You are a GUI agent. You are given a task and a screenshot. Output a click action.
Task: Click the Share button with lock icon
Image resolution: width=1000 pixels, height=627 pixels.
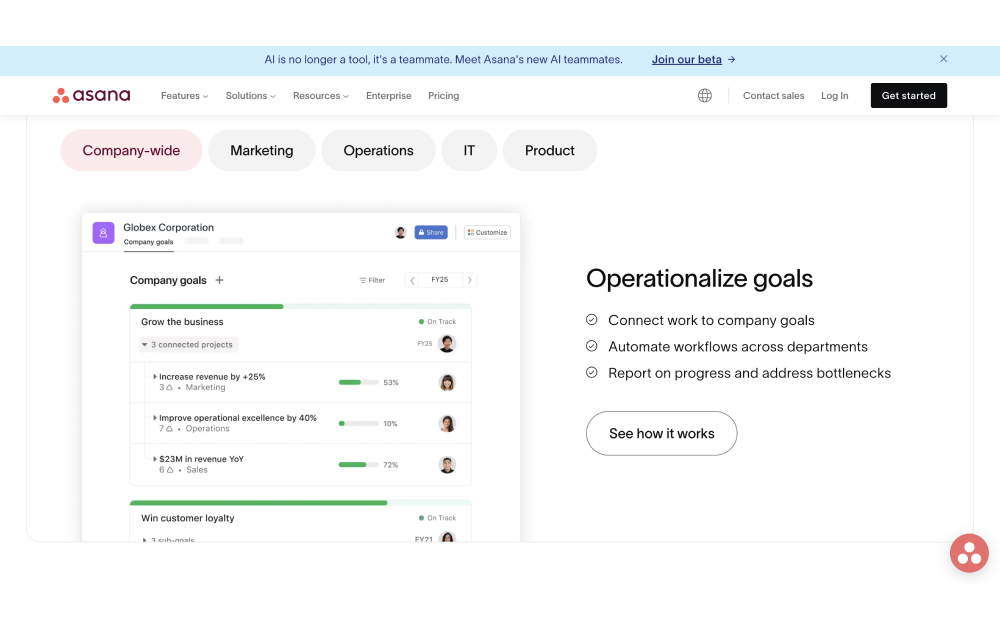(x=430, y=231)
